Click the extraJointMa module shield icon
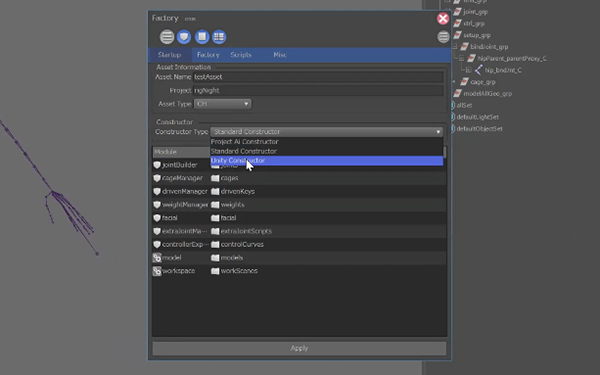Screen dimensions: 600x375 coord(157,231)
